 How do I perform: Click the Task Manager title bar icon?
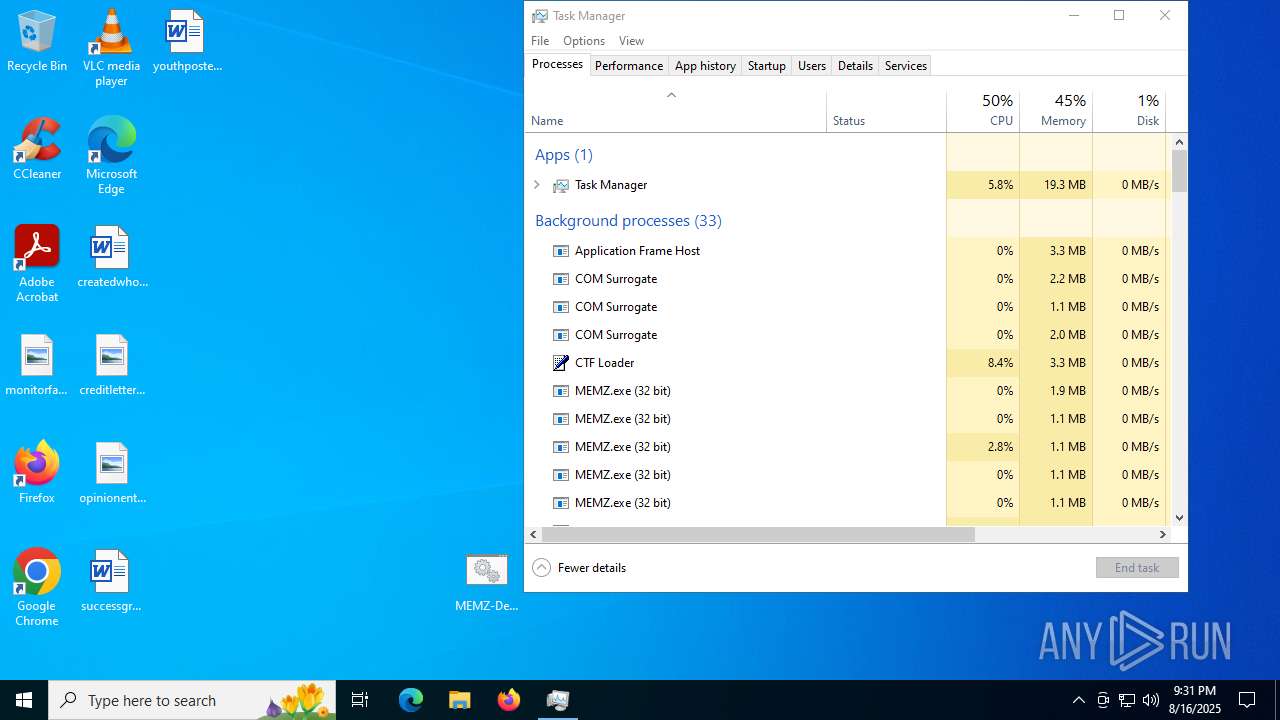tap(540, 16)
